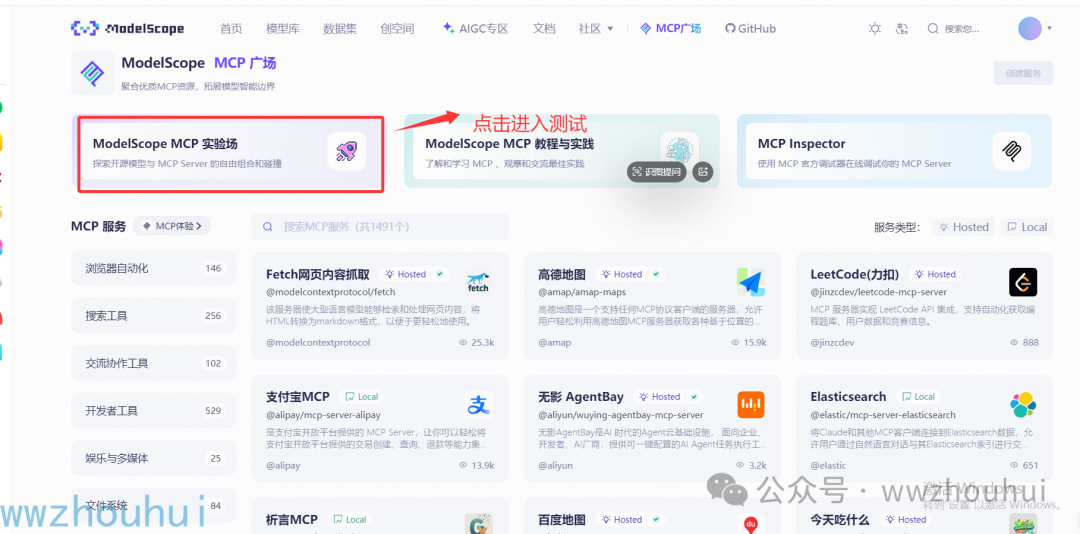Screen dimensions: 1080x534
Task: Filter service type by Local
Action: [1026, 227]
